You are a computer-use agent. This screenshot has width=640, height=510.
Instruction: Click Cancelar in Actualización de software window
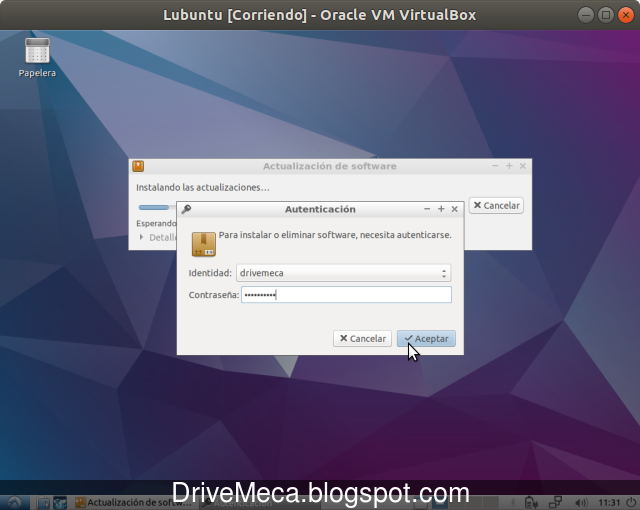496,206
